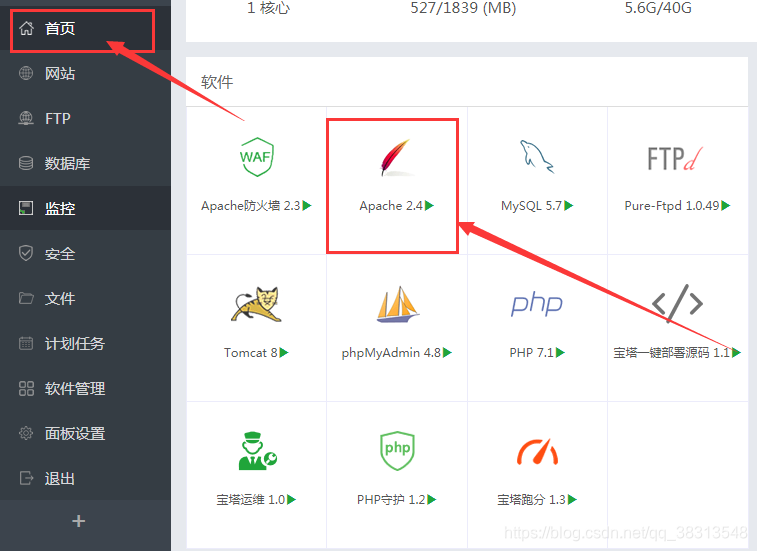Click the 软件 section heading
The image size is (757, 551).
(217, 82)
